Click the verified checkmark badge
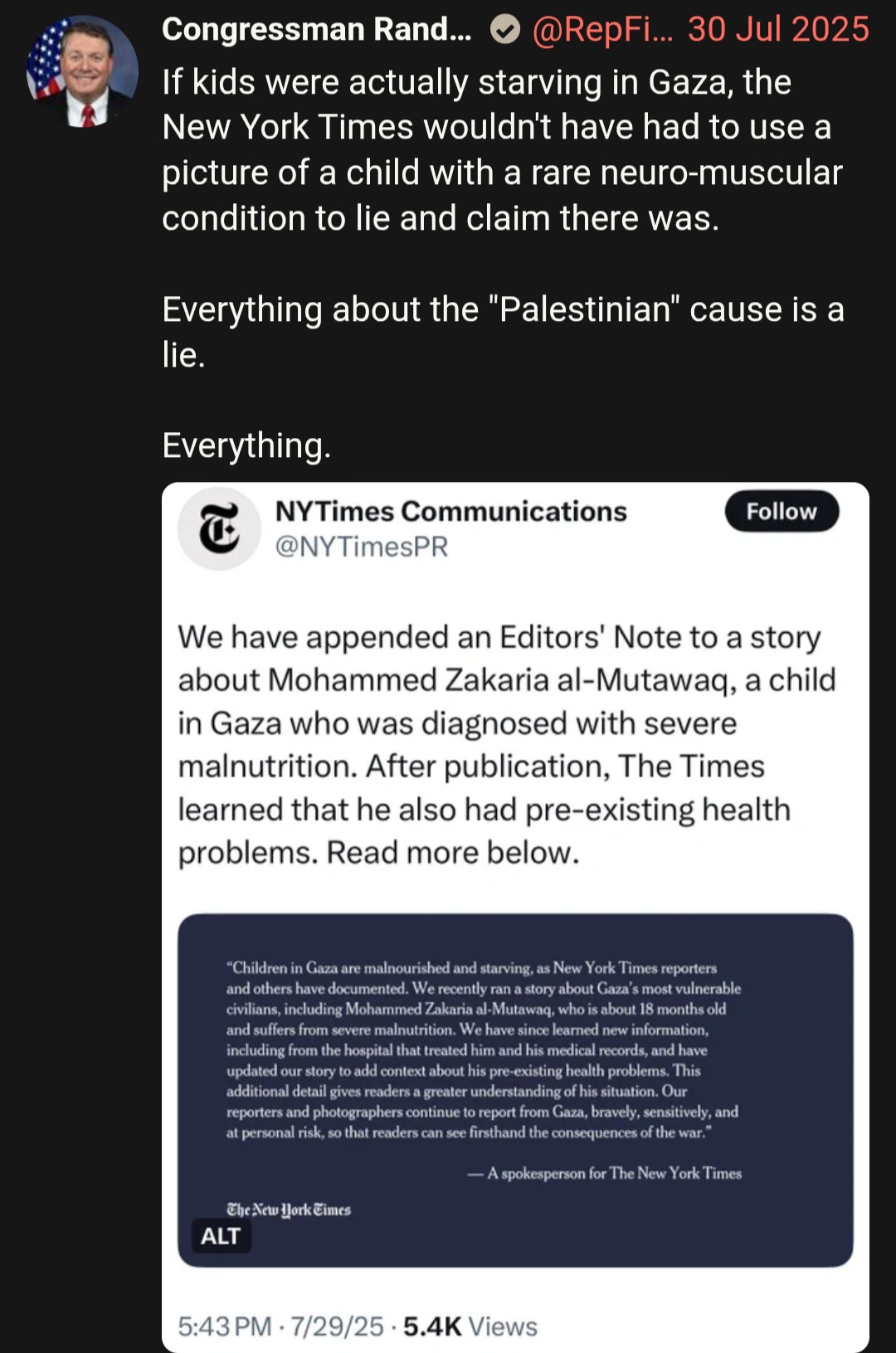The width and height of the screenshot is (896, 1353). [504, 30]
